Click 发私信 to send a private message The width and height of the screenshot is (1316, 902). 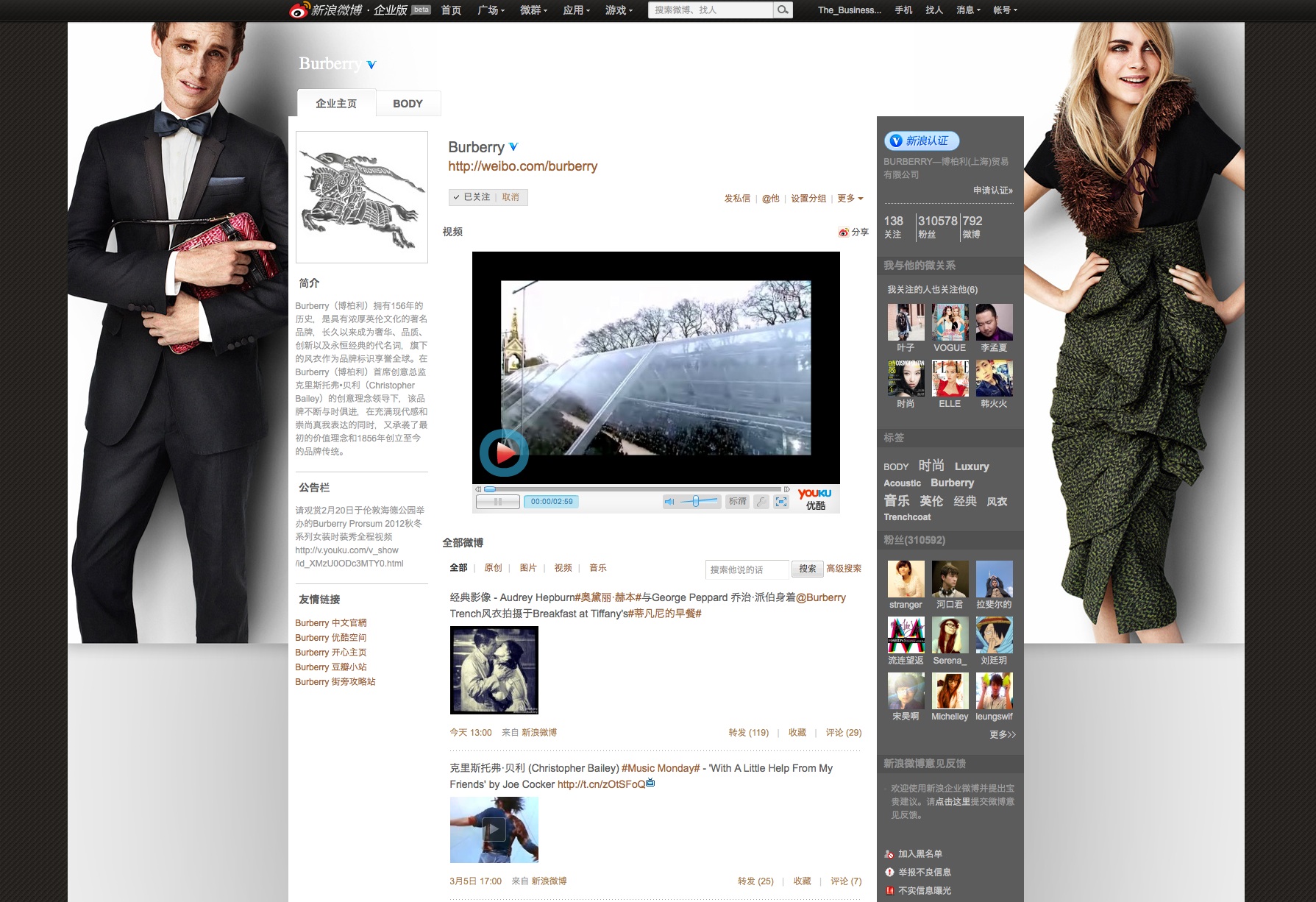coord(737,199)
